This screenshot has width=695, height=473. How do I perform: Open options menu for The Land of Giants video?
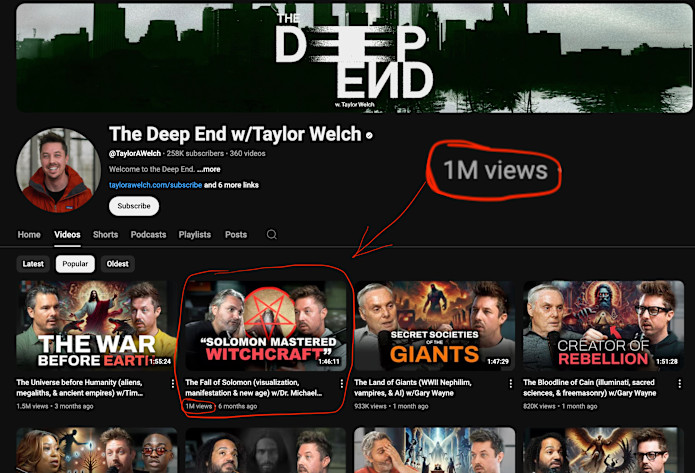pyautogui.click(x=511, y=384)
